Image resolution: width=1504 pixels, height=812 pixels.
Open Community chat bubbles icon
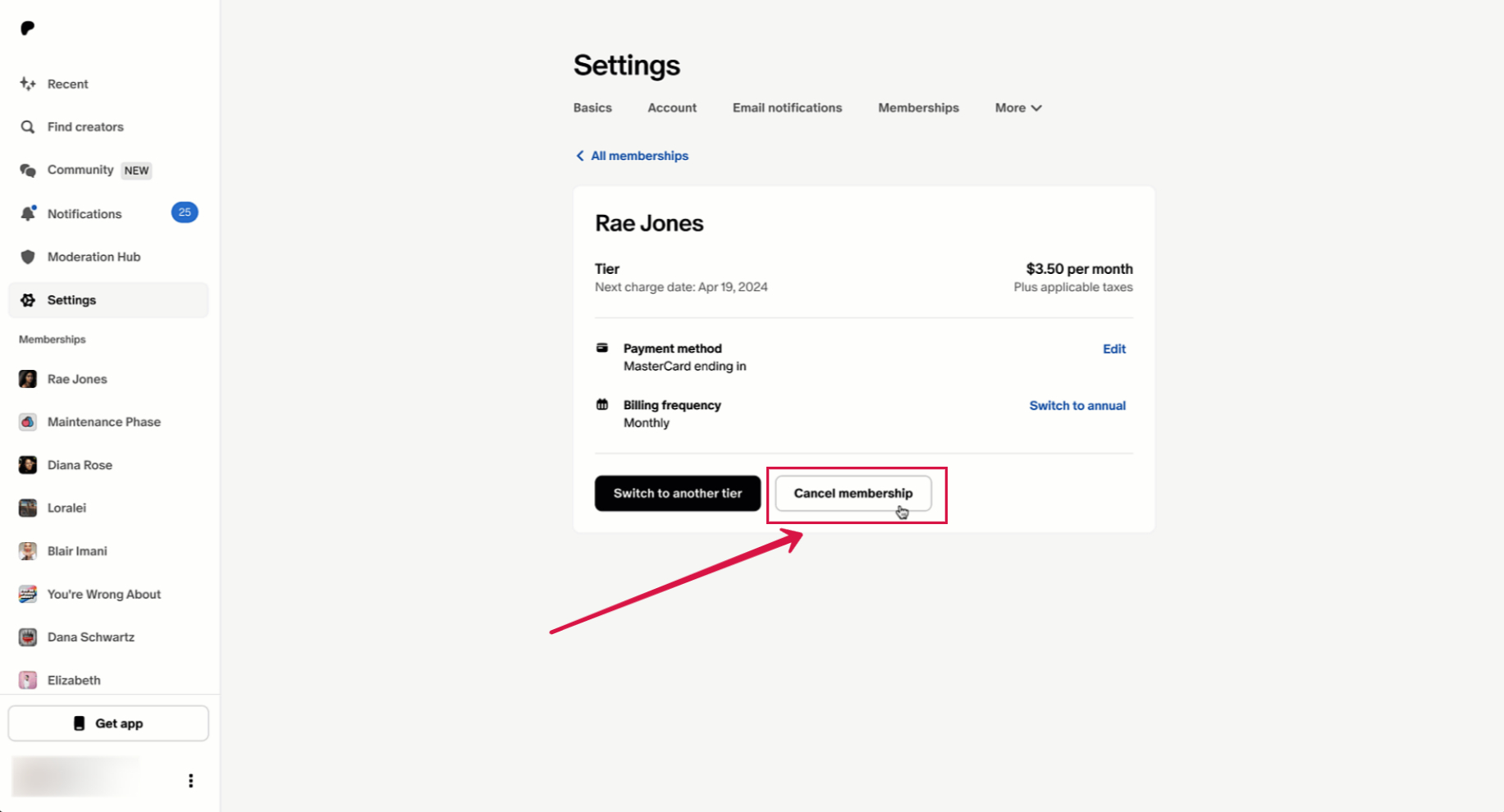(28, 171)
